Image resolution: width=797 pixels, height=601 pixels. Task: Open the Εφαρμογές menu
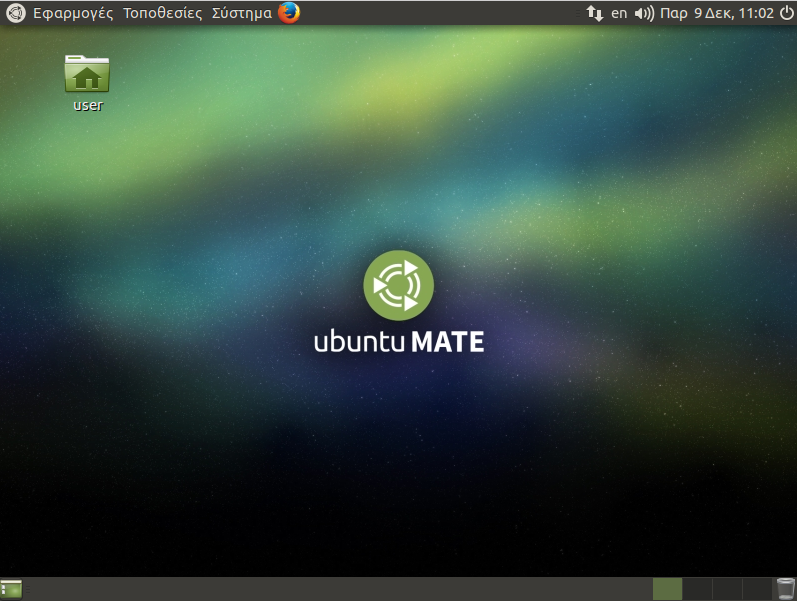click(73, 13)
